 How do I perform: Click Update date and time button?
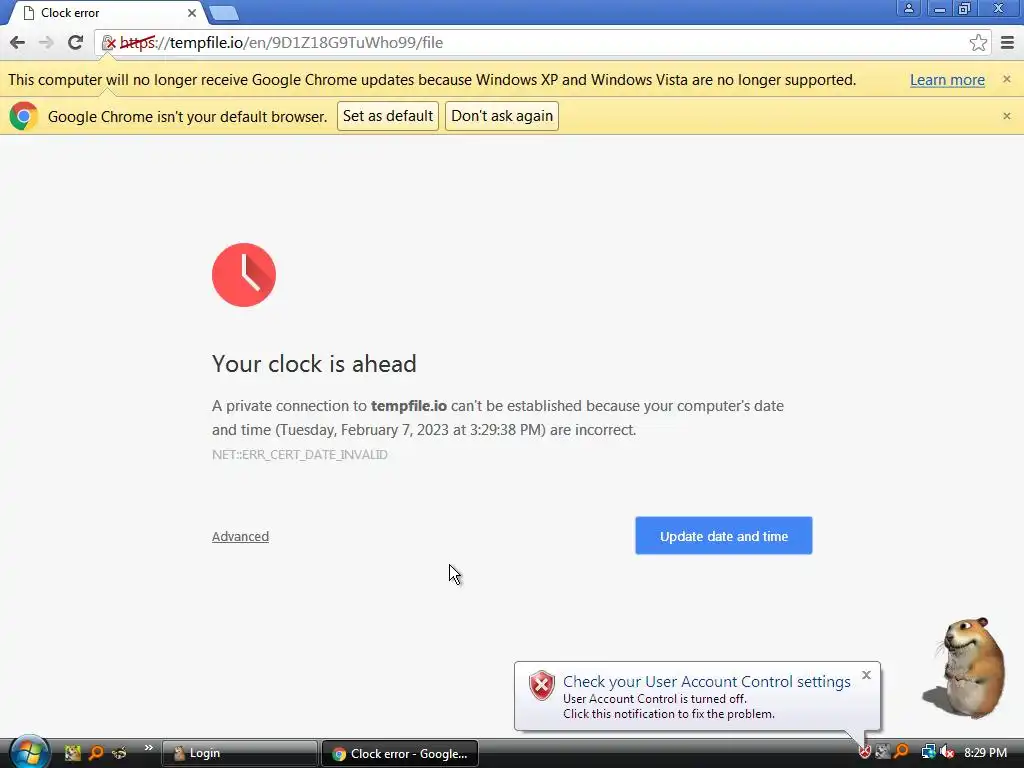click(x=724, y=536)
